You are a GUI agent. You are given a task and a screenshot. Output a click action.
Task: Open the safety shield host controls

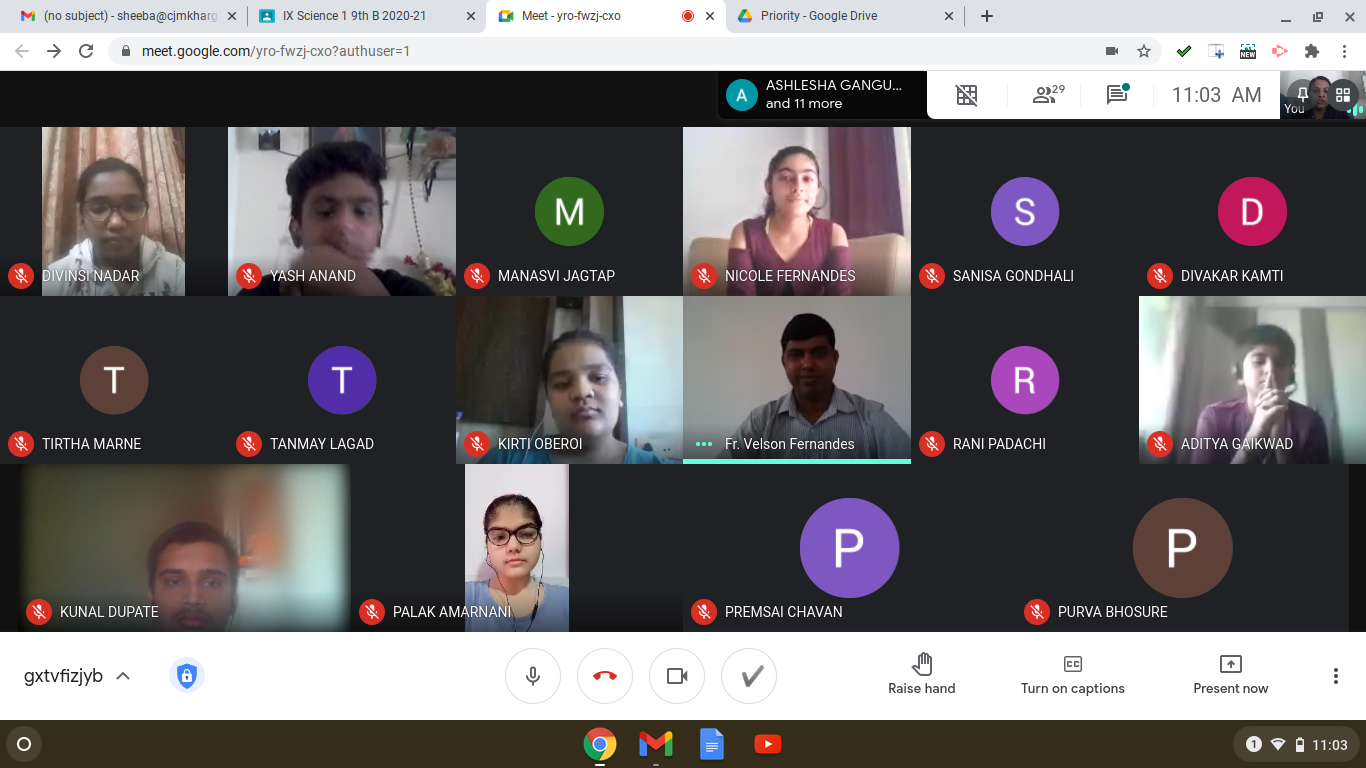pyautogui.click(x=186, y=676)
